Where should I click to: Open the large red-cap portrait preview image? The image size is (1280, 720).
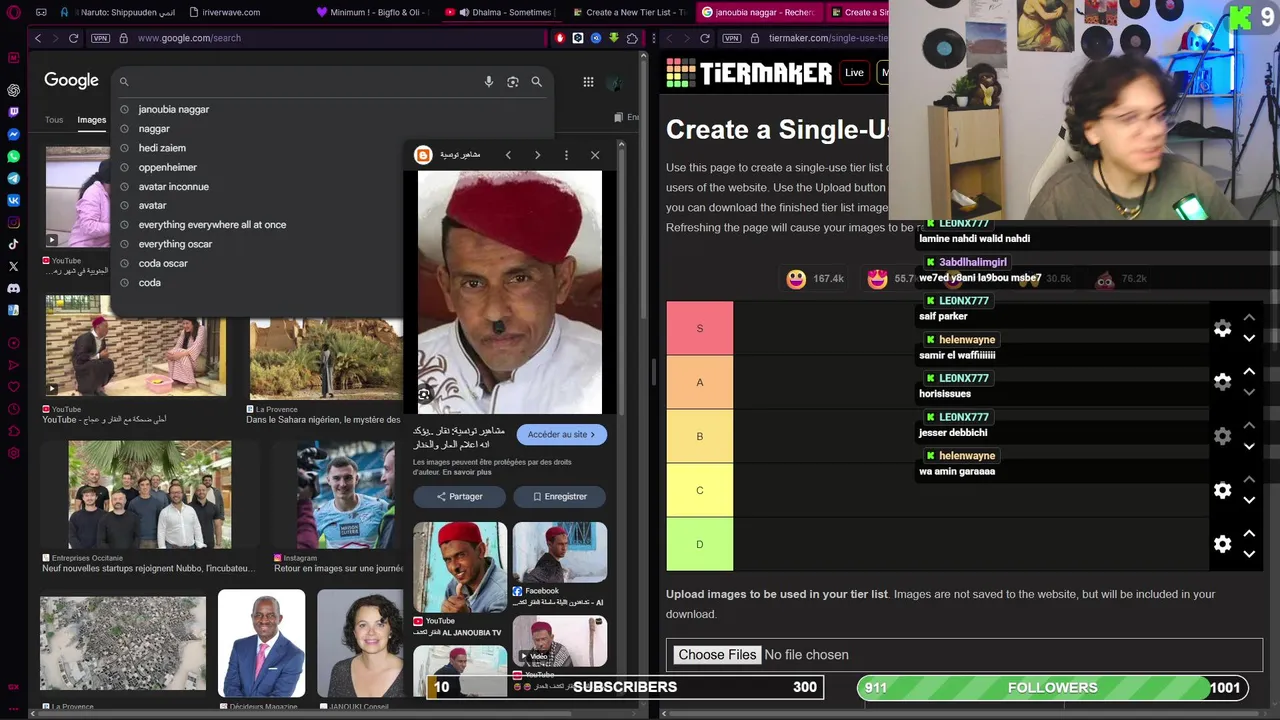coord(510,292)
